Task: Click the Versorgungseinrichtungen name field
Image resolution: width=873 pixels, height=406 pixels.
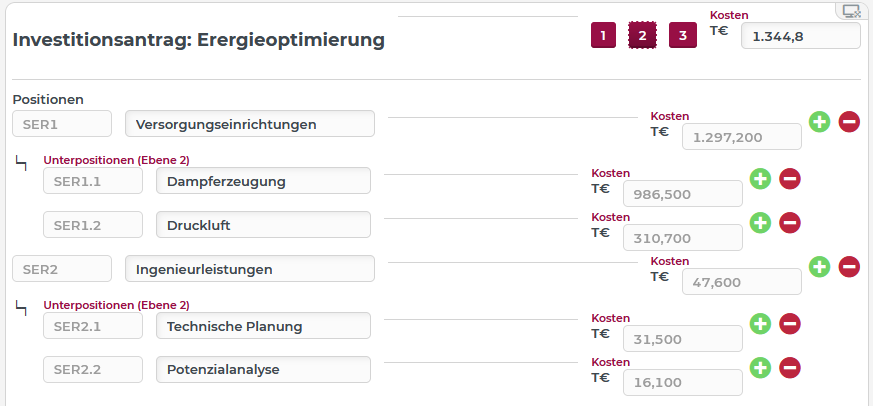Action: tap(250, 124)
